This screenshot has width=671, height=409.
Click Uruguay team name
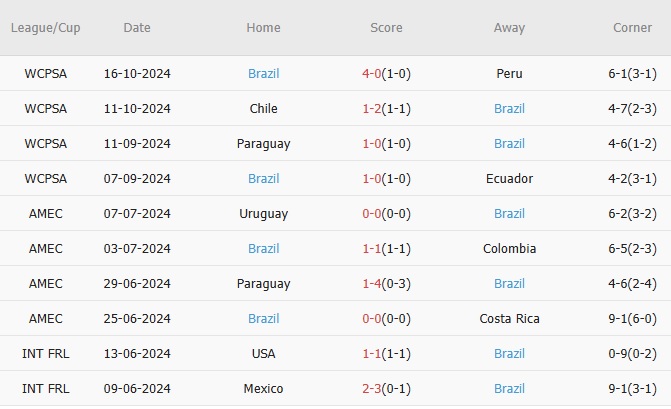pyautogui.click(x=264, y=214)
